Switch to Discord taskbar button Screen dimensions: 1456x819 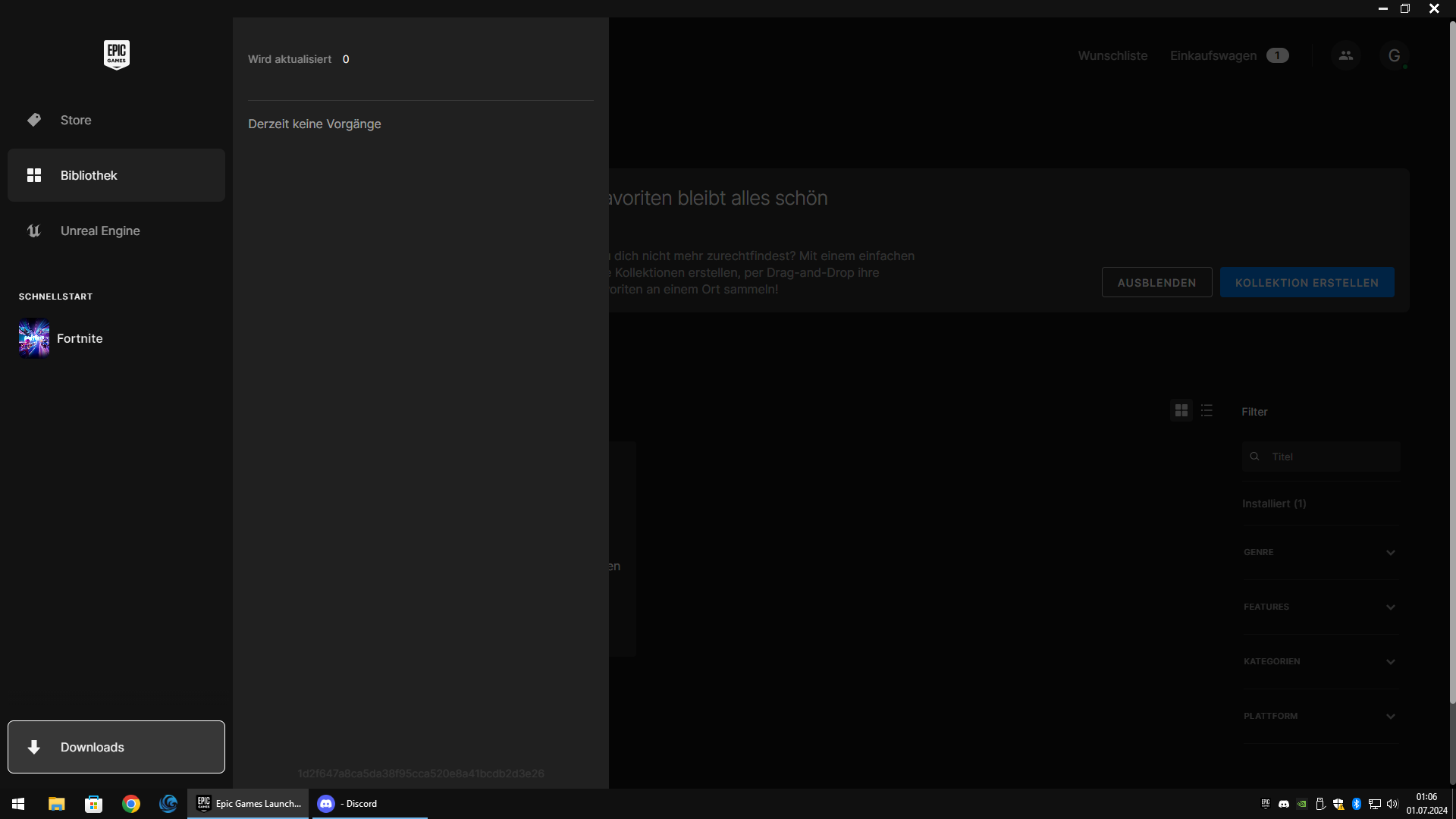click(369, 804)
